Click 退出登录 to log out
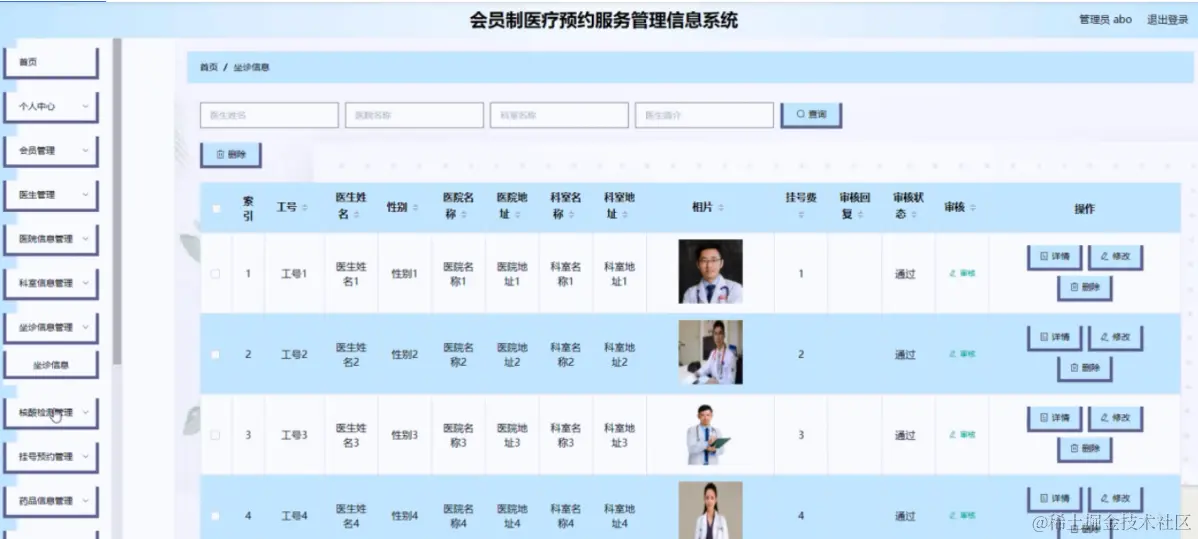Screen dimensions: 1198x539 click(x=1167, y=20)
